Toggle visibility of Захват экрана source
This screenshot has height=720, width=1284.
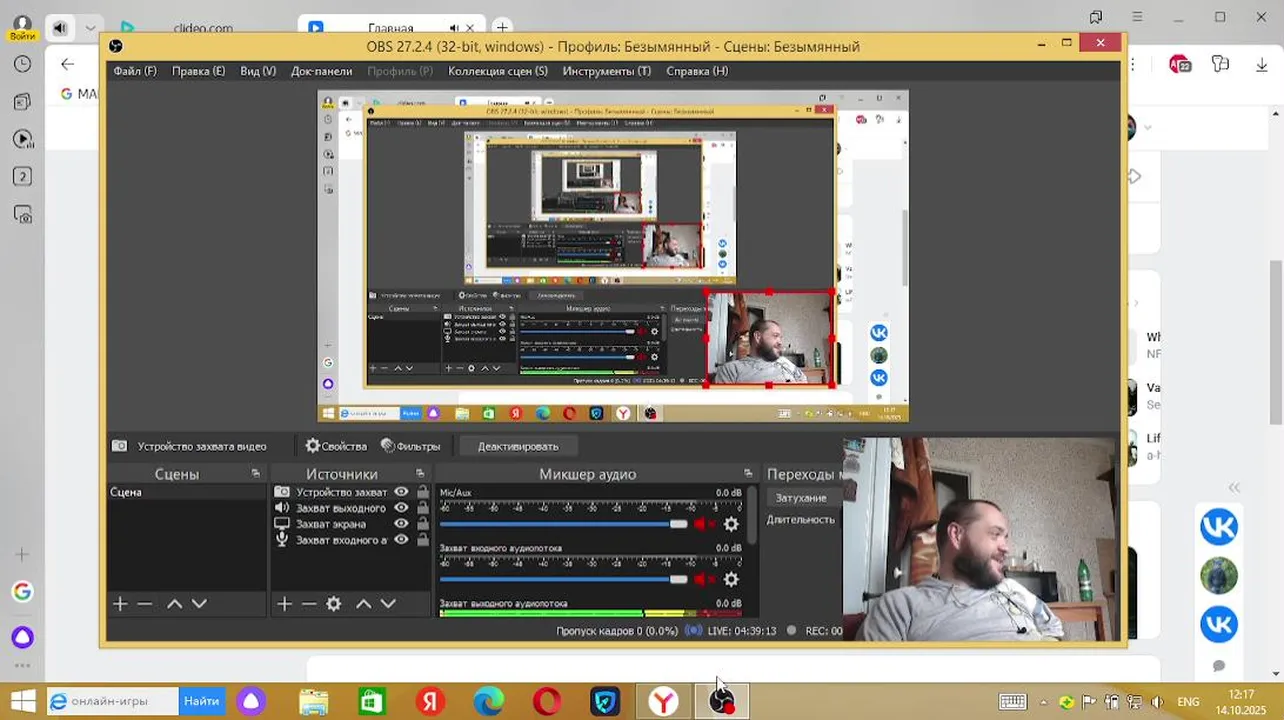tap(401, 524)
